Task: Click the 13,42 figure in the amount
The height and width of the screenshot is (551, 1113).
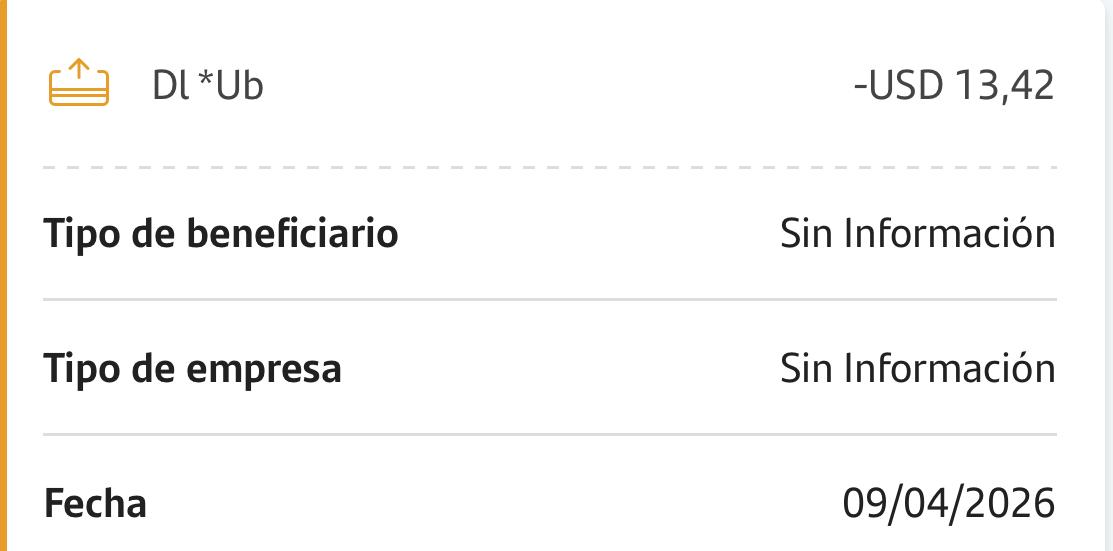Action: (1004, 86)
